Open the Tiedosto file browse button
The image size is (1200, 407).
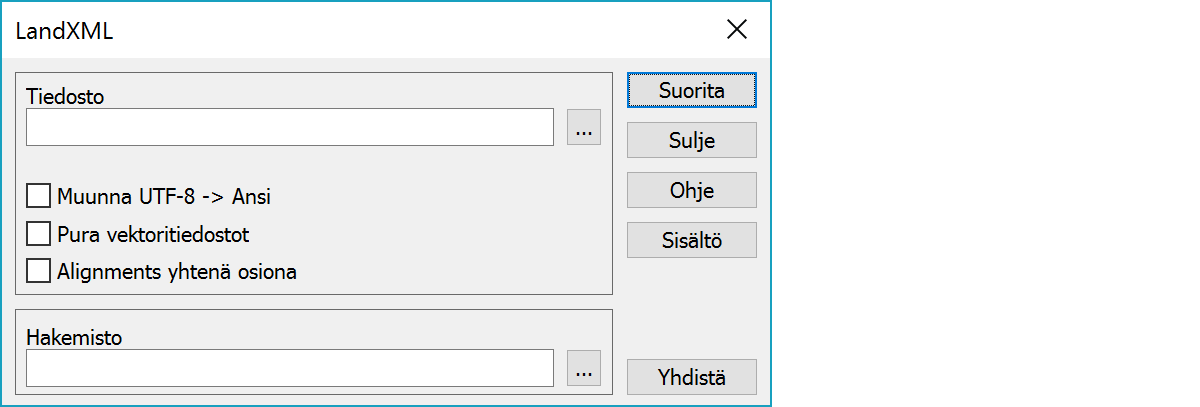[x=584, y=127]
